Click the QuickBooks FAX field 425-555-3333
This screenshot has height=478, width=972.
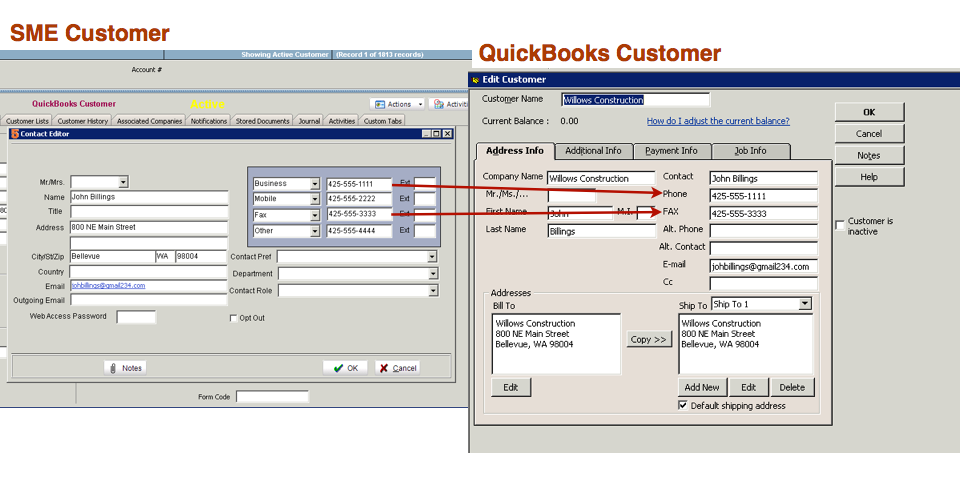coord(764,214)
